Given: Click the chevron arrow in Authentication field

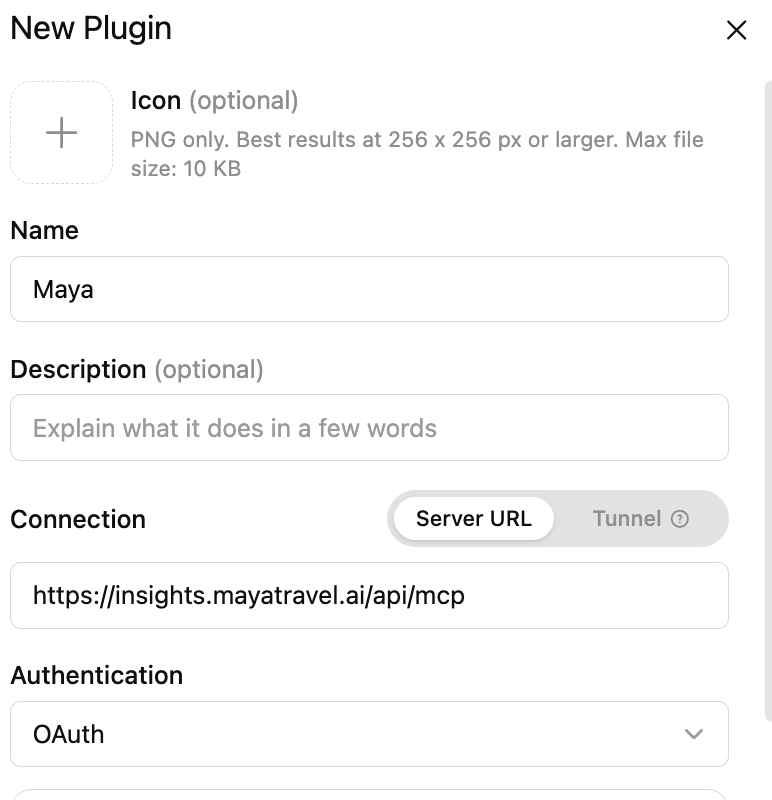Looking at the screenshot, I should point(694,734).
